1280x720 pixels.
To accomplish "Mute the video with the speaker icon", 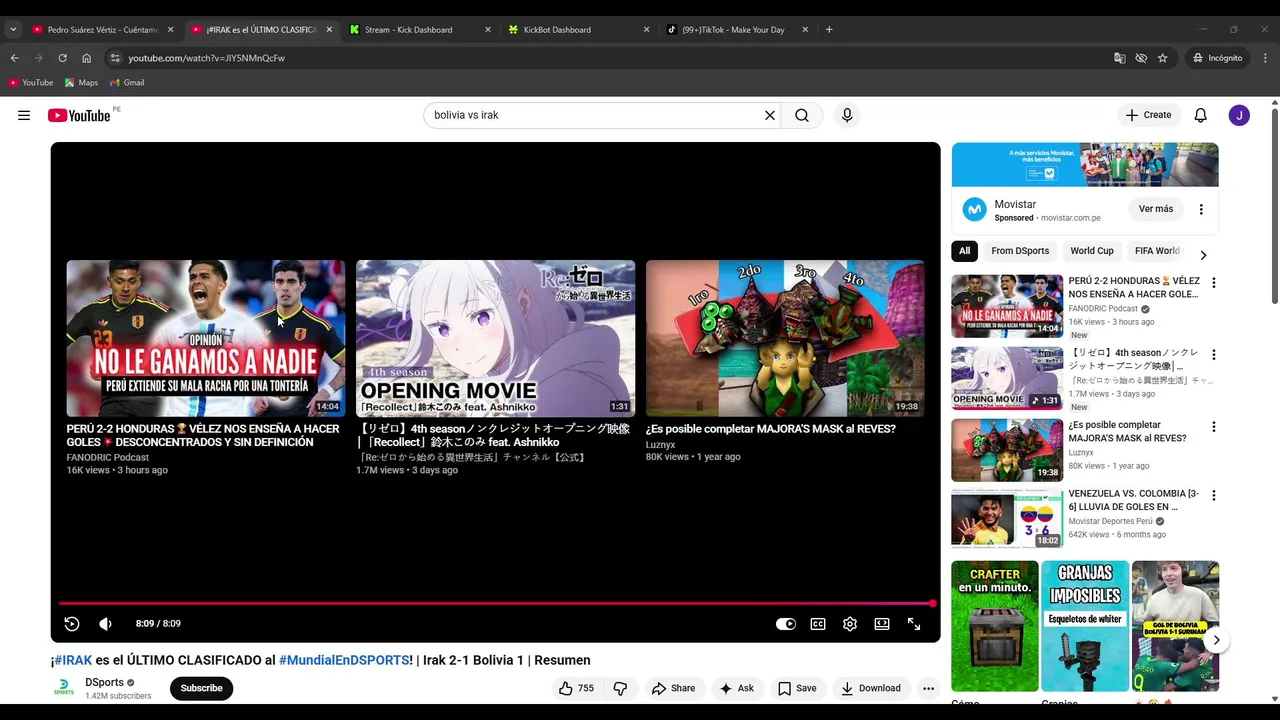I will pyautogui.click(x=106, y=624).
